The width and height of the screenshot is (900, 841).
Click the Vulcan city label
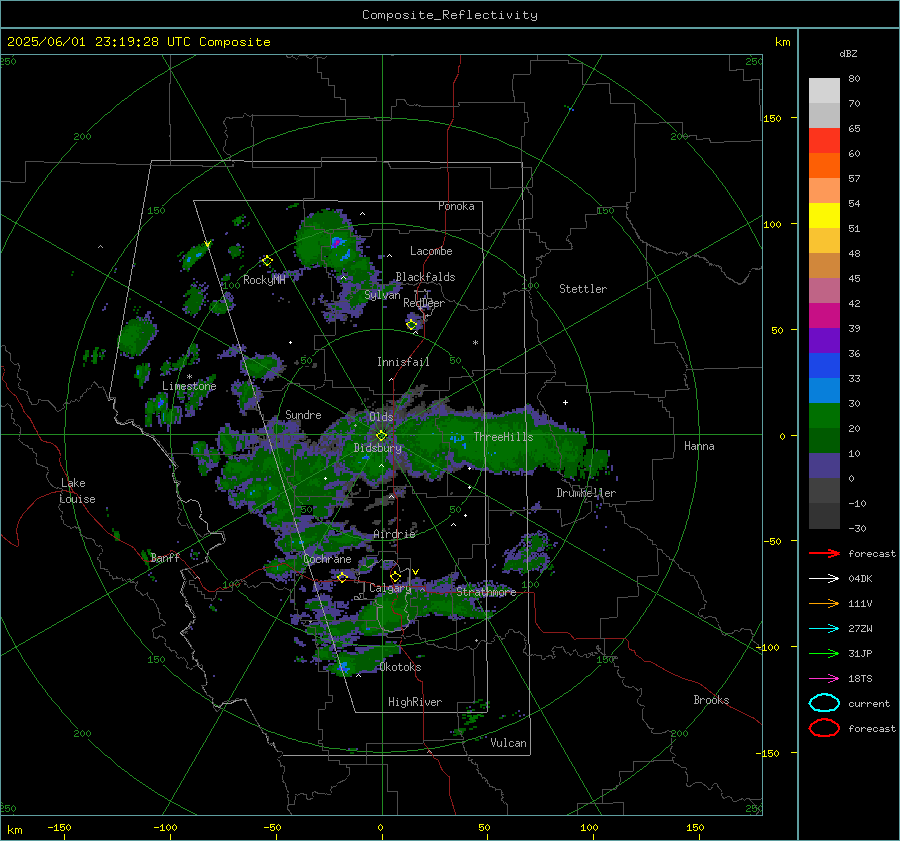coord(508,743)
